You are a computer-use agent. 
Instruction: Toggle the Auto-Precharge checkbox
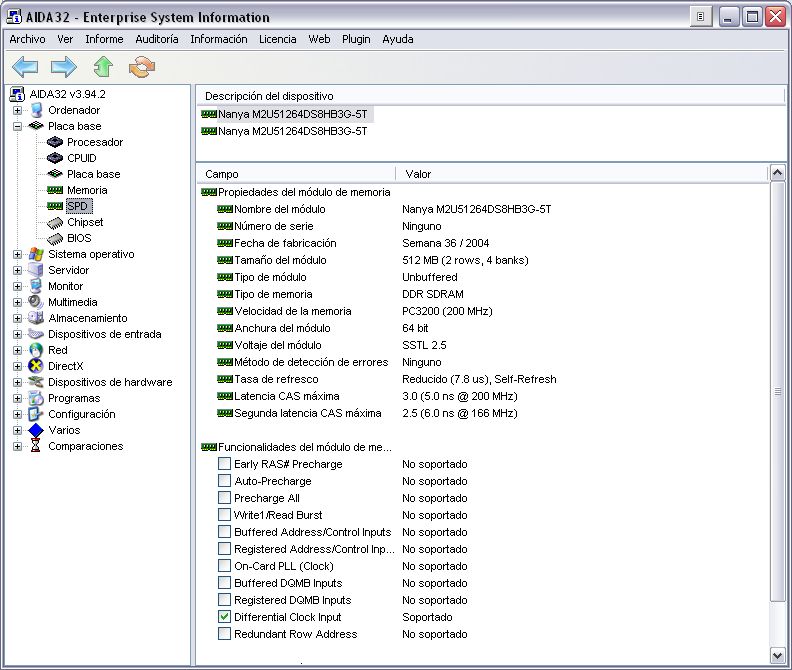point(224,481)
